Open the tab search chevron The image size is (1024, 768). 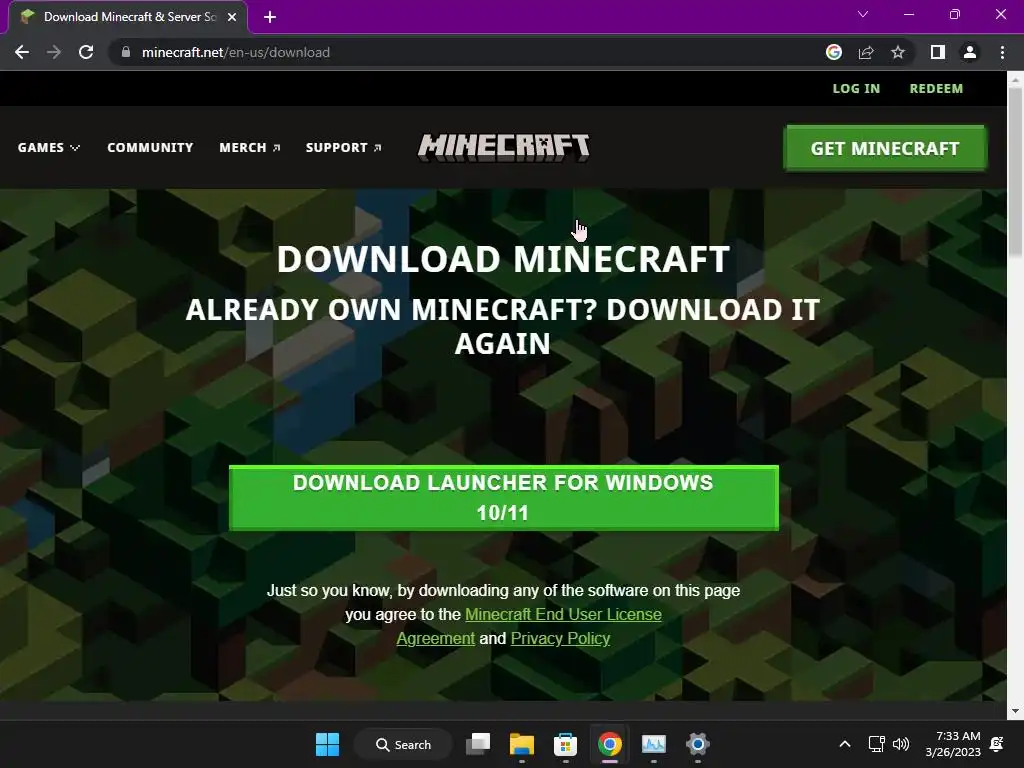[863, 14]
